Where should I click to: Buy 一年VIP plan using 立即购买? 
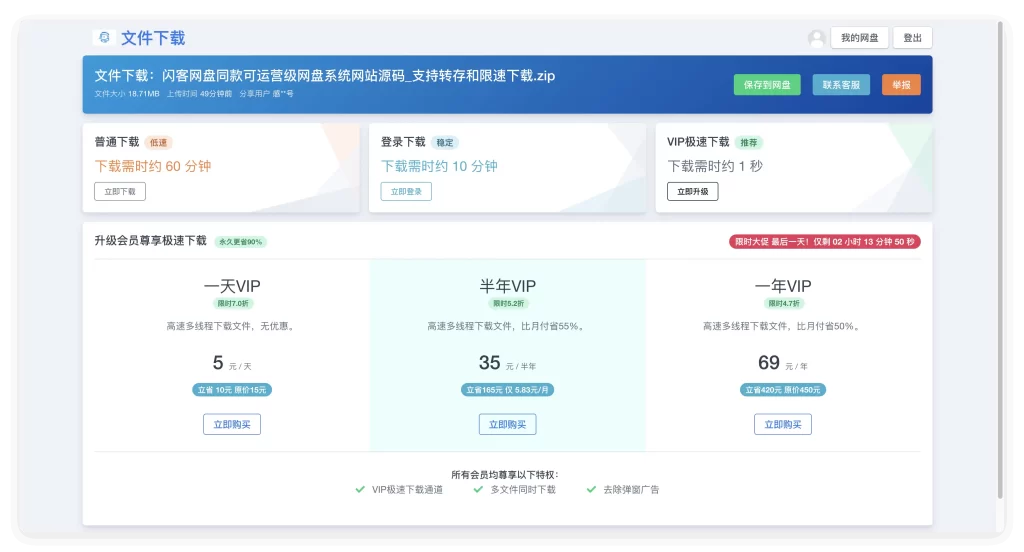[x=783, y=424]
